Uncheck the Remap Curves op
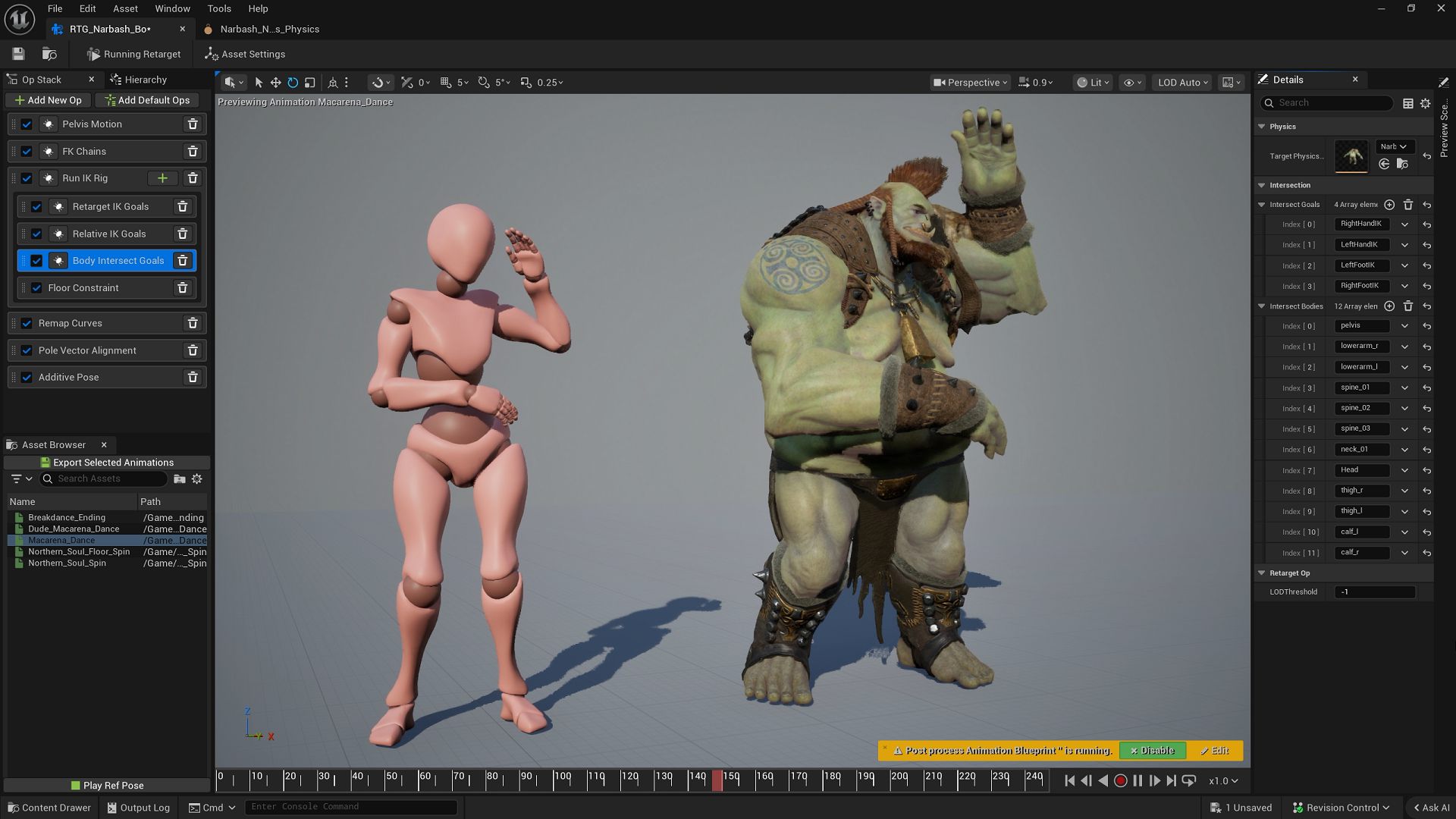This screenshot has height=819, width=1456. coord(27,323)
